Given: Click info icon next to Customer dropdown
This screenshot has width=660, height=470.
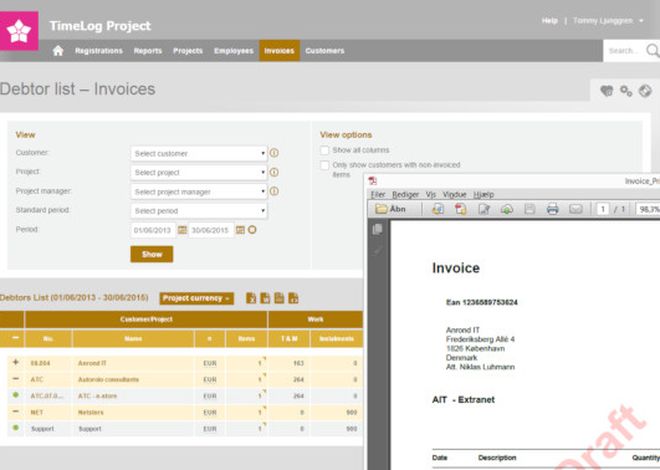Looking at the screenshot, I should tap(274, 153).
